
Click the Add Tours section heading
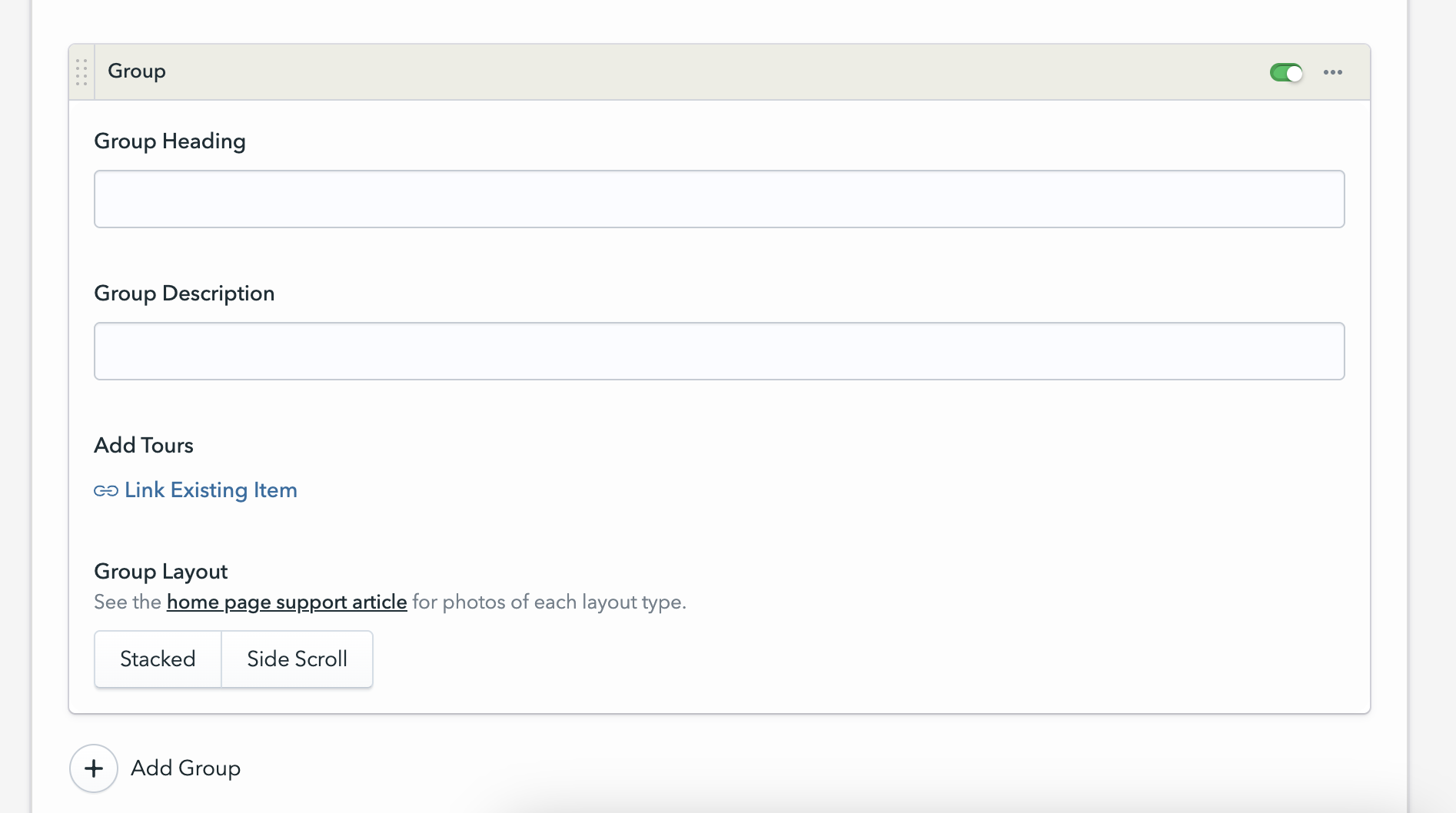point(144,445)
